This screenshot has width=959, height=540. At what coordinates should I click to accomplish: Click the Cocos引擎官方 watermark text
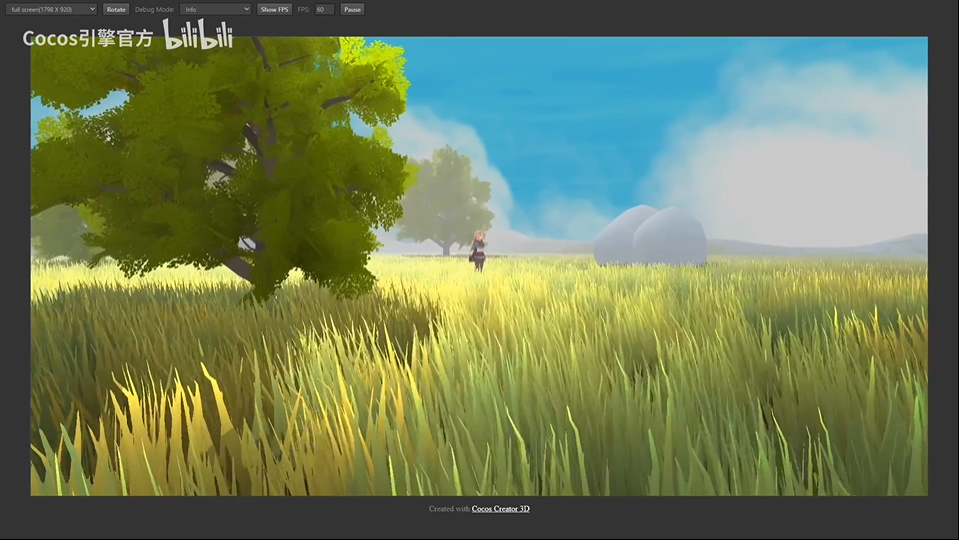[x=88, y=39]
